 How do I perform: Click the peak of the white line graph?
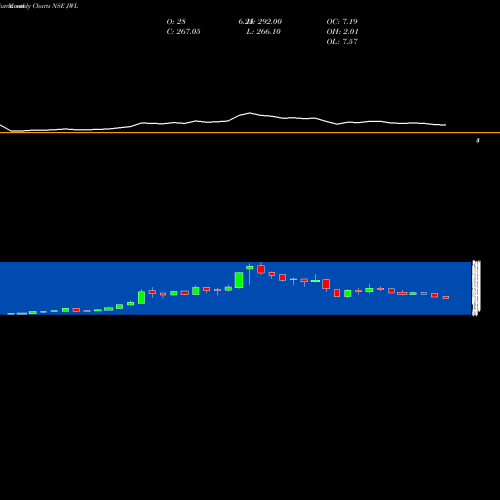pos(250,113)
